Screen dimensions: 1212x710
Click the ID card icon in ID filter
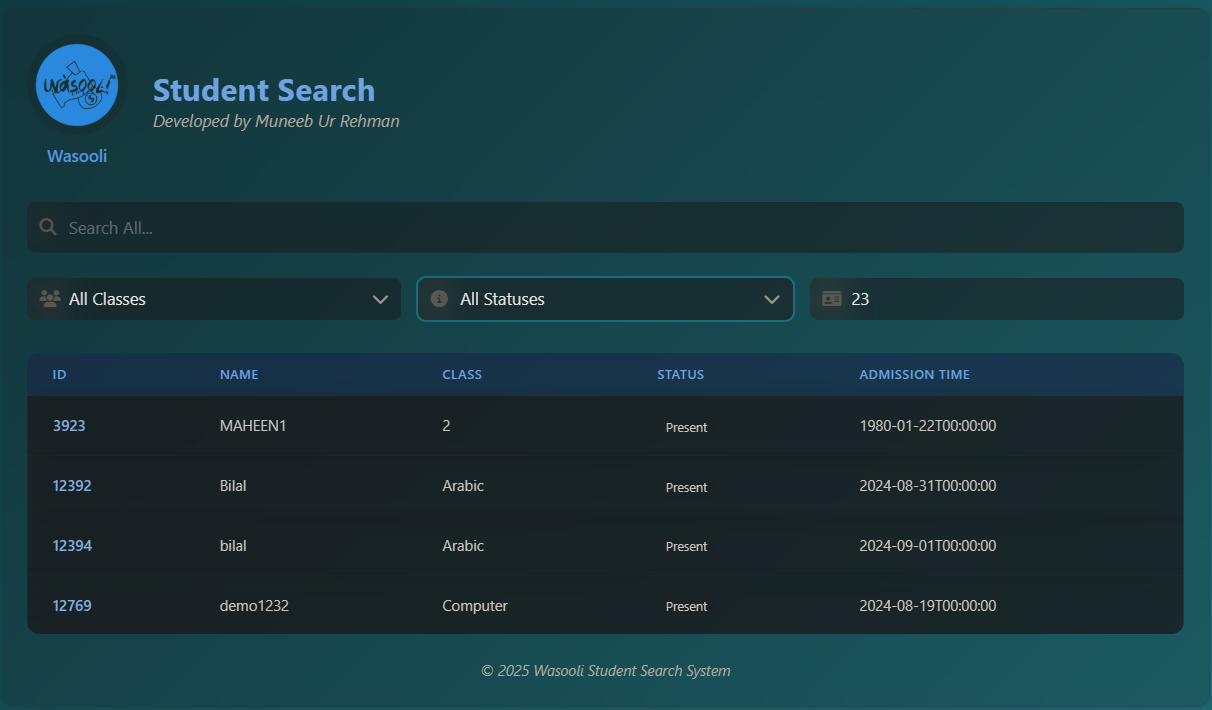[831, 298]
